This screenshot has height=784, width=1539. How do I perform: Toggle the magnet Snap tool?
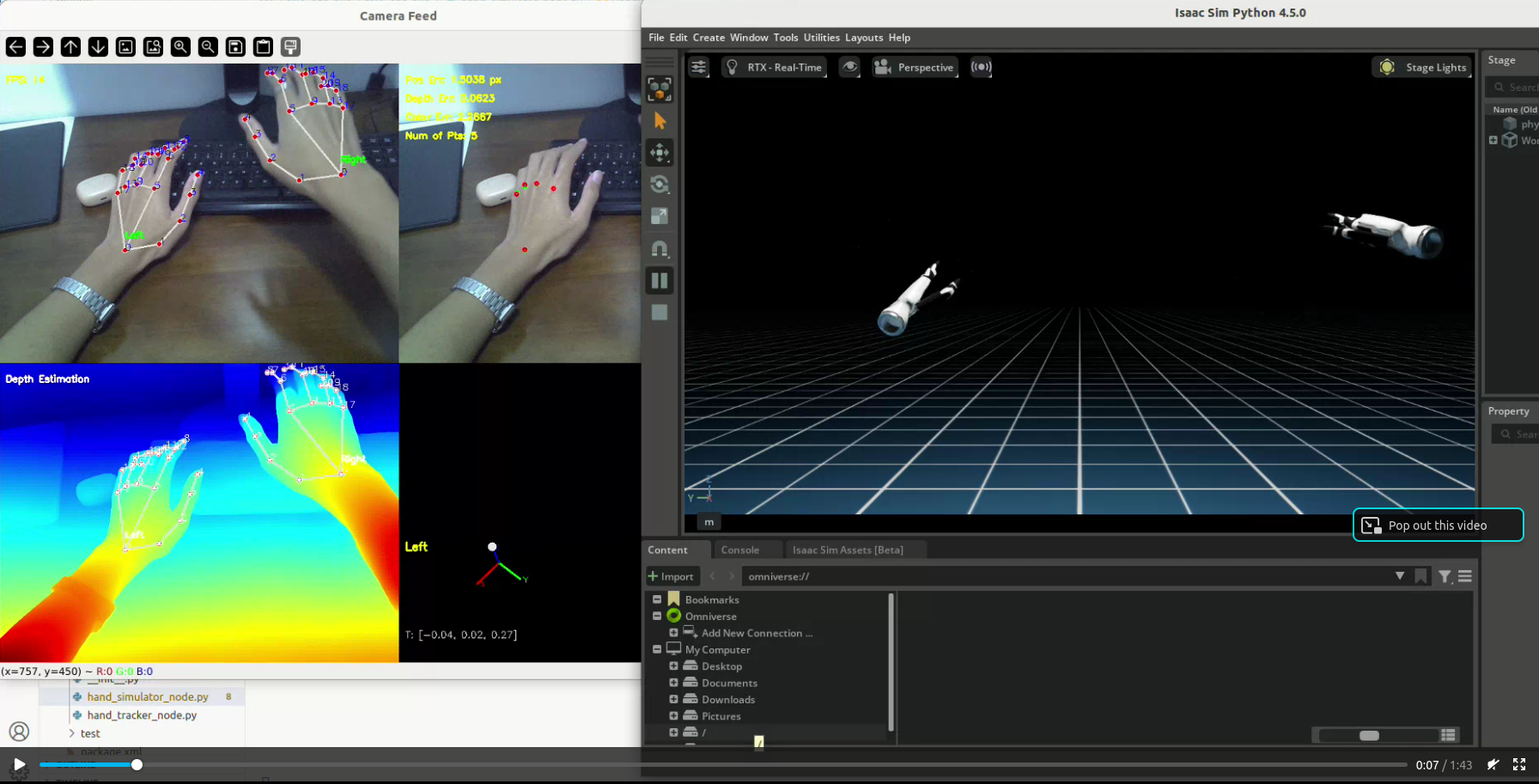click(x=660, y=249)
